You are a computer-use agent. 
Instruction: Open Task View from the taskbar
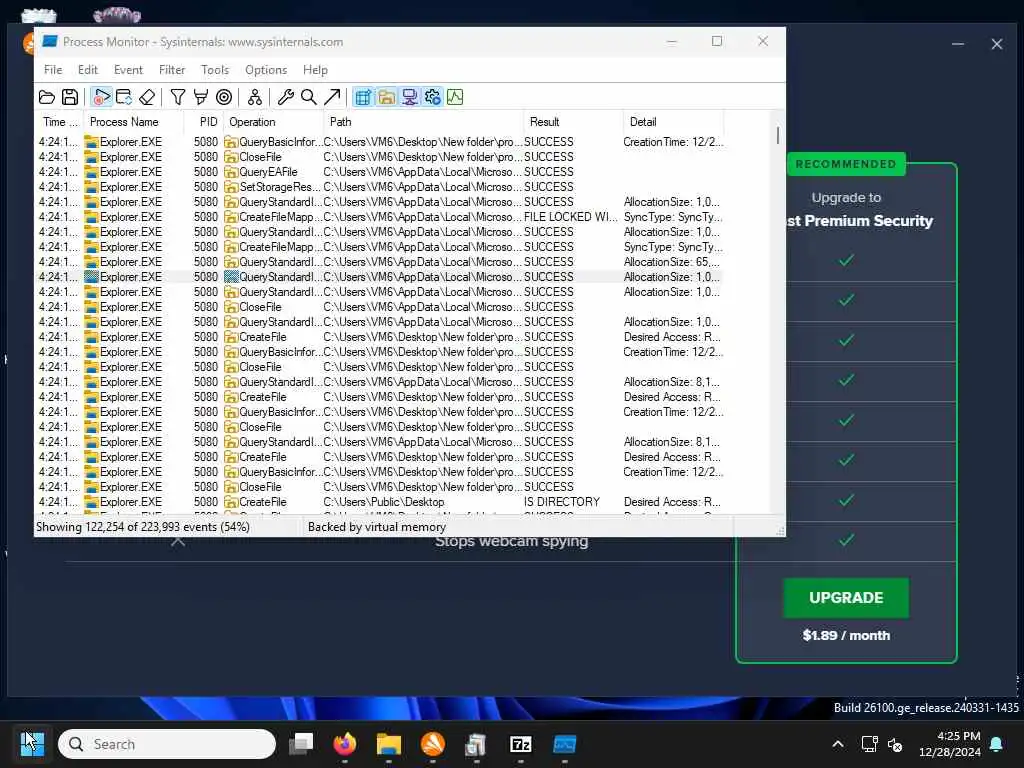(301, 744)
